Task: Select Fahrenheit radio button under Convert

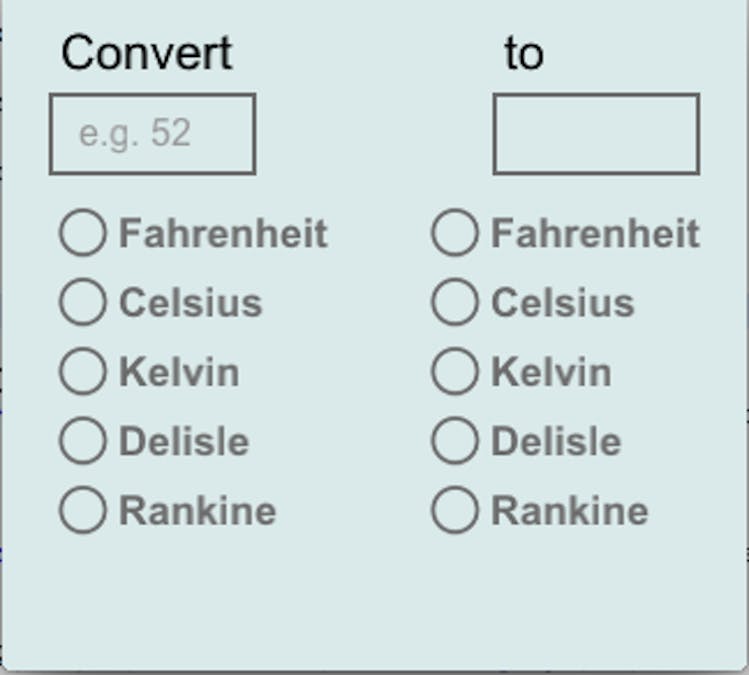Action: [x=82, y=233]
